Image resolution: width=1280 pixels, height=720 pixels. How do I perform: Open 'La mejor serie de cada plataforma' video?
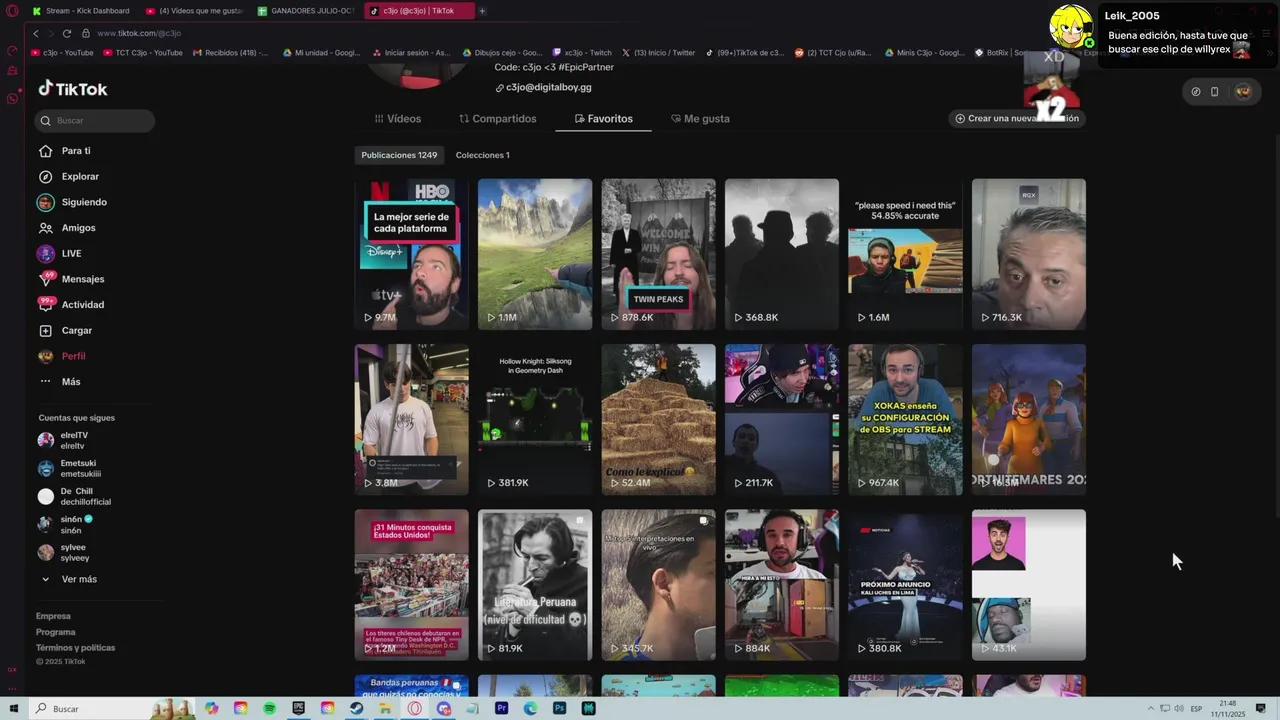pos(411,254)
